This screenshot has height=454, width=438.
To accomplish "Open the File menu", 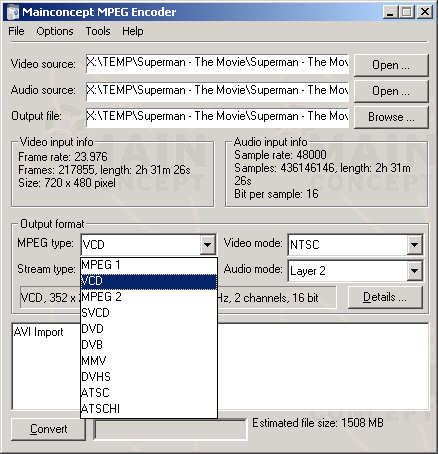I will 16,31.
